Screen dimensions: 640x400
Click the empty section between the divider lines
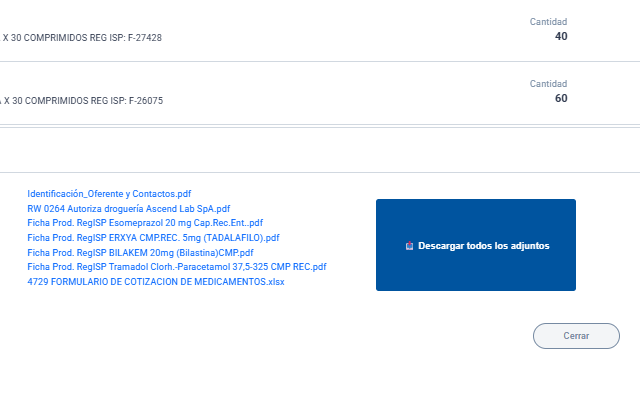[x=320, y=150]
